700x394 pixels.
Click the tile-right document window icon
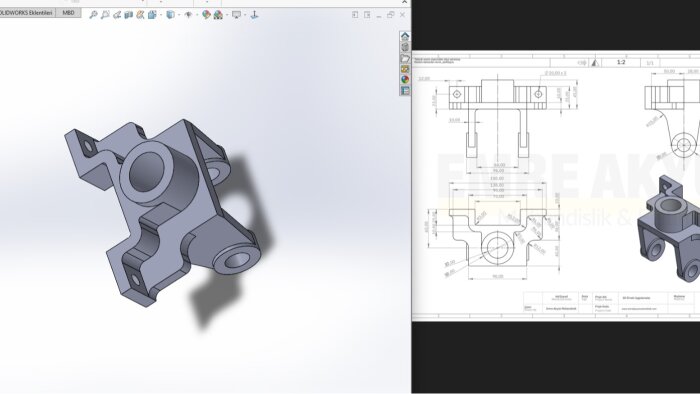[x=367, y=15]
